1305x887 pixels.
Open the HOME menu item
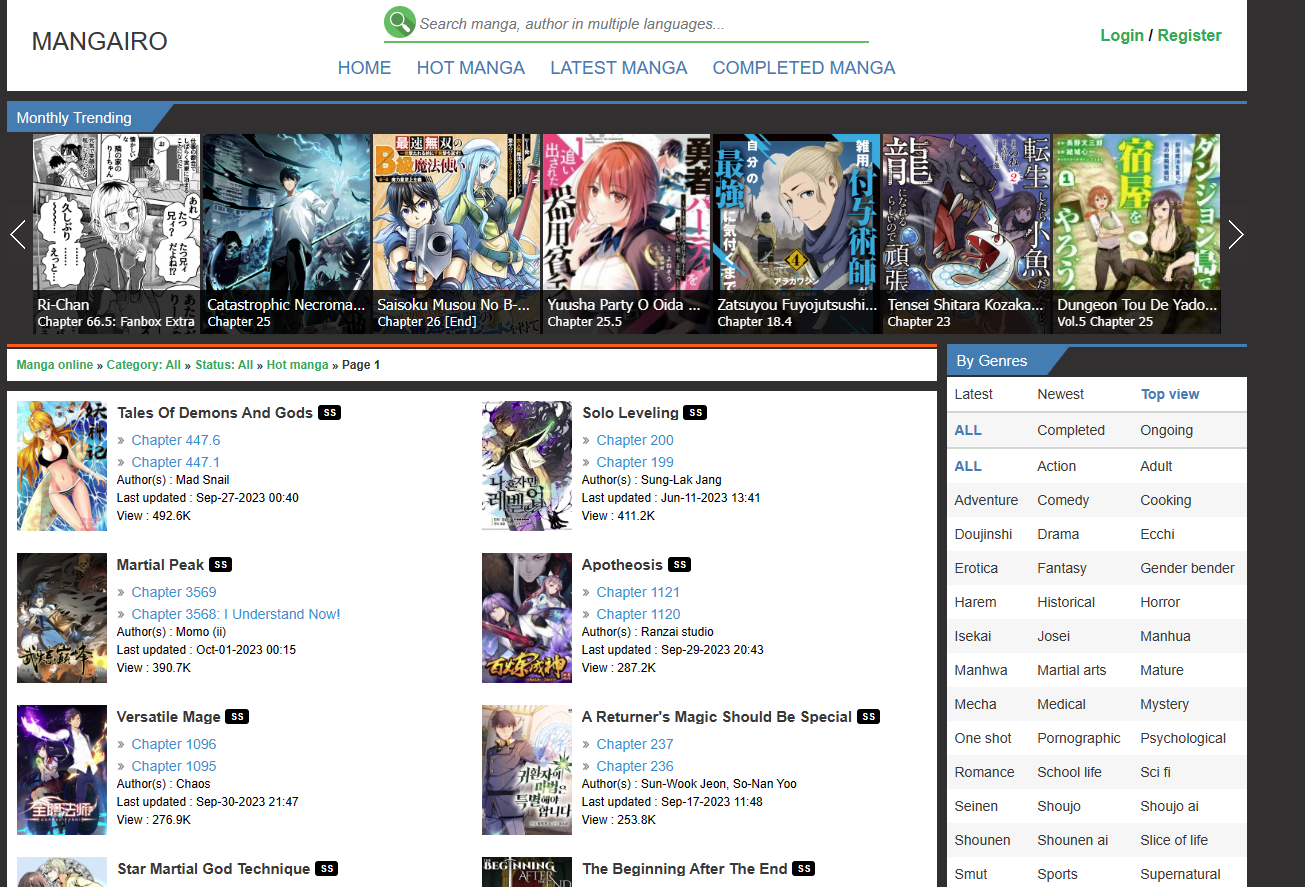(364, 68)
